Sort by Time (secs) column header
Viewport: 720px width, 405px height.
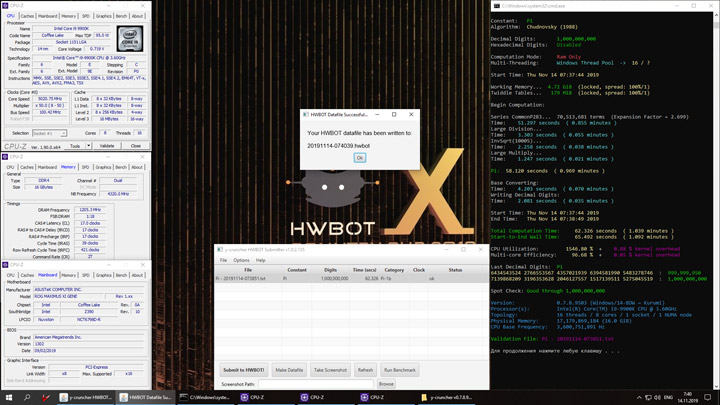(x=364, y=270)
